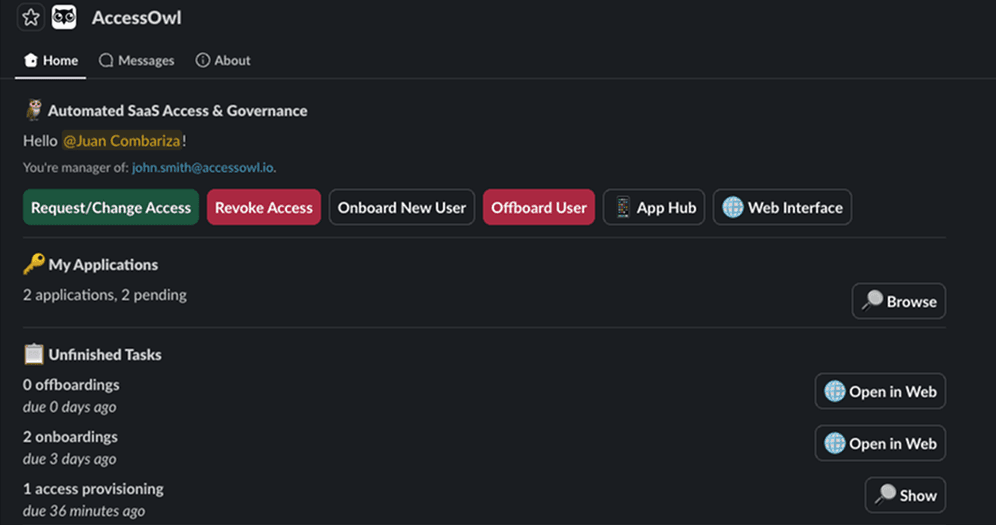Click the key icon by My Applications
Screen dimensions: 996x525
tap(34, 264)
